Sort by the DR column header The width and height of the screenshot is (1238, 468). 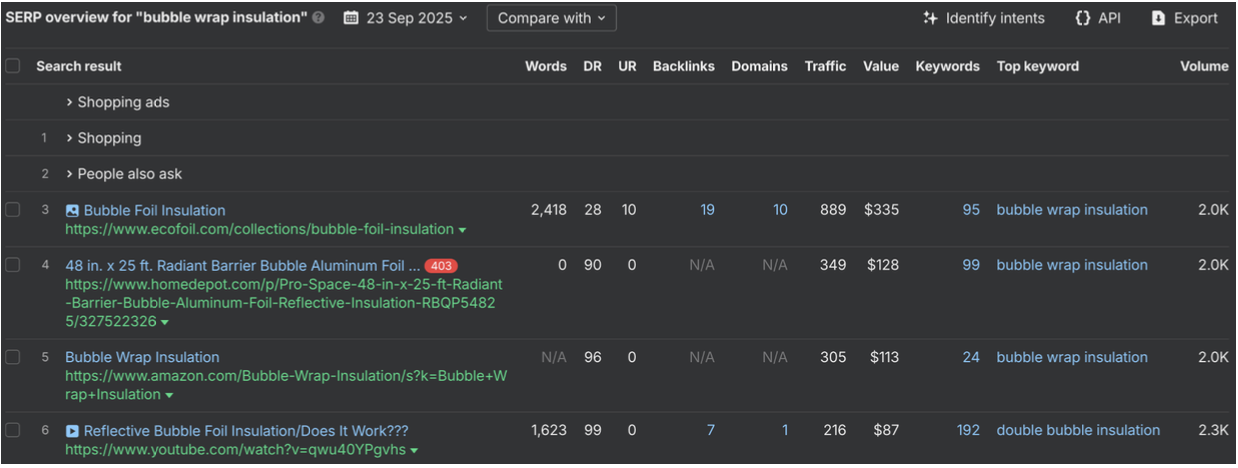pos(593,66)
